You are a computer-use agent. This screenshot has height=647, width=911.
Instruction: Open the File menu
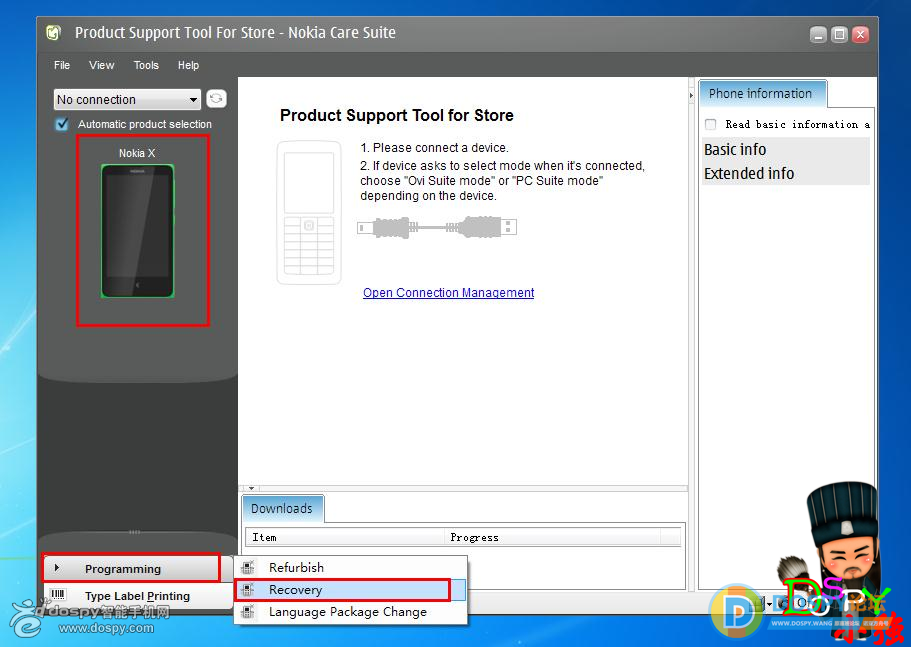[x=62, y=65]
